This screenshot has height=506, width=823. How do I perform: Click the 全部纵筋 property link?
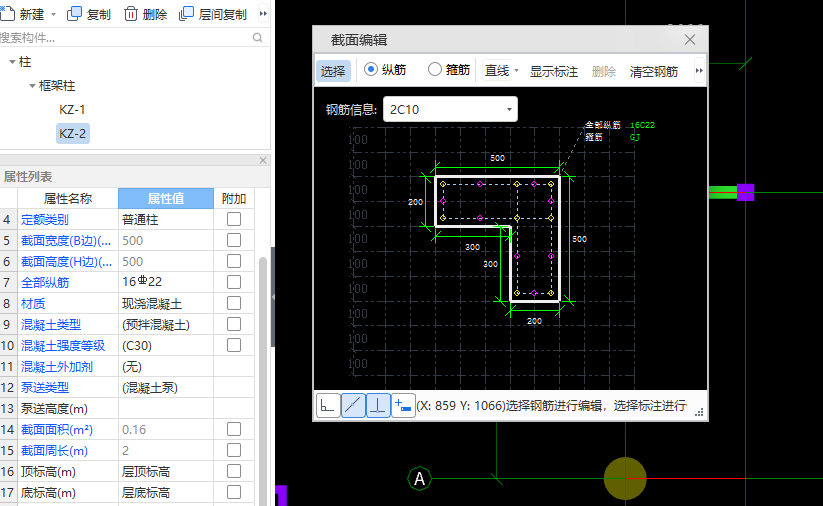coord(45,282)
